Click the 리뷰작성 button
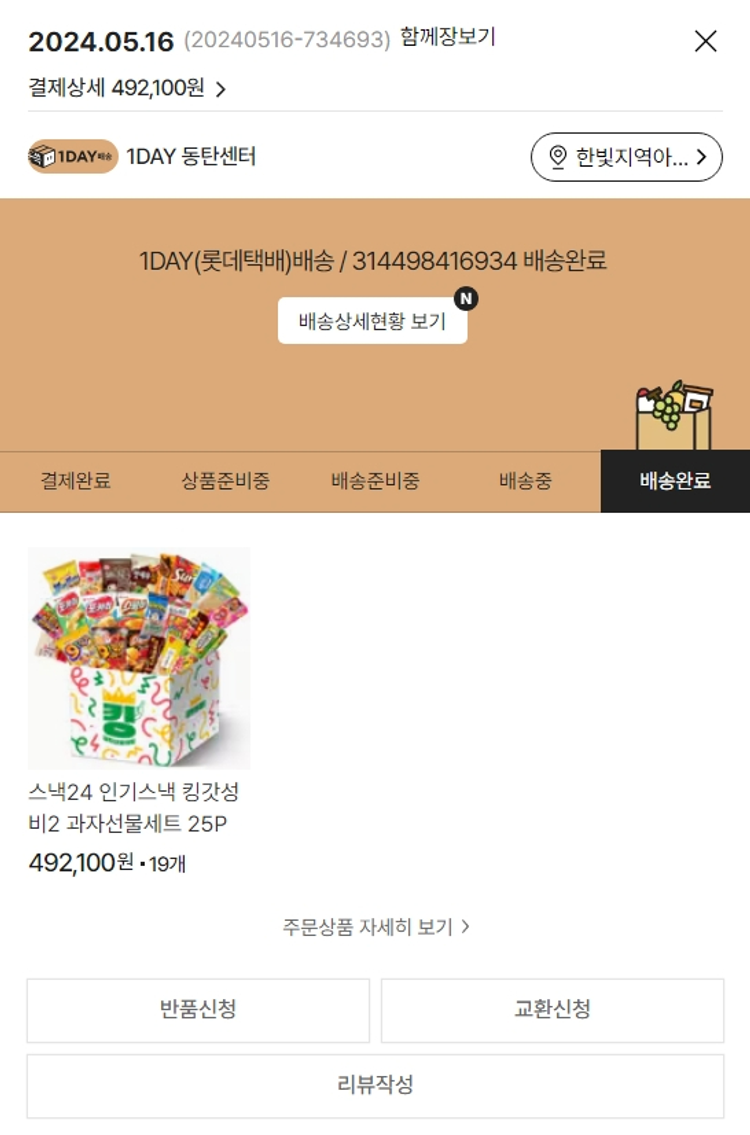 click(375, 1086)
